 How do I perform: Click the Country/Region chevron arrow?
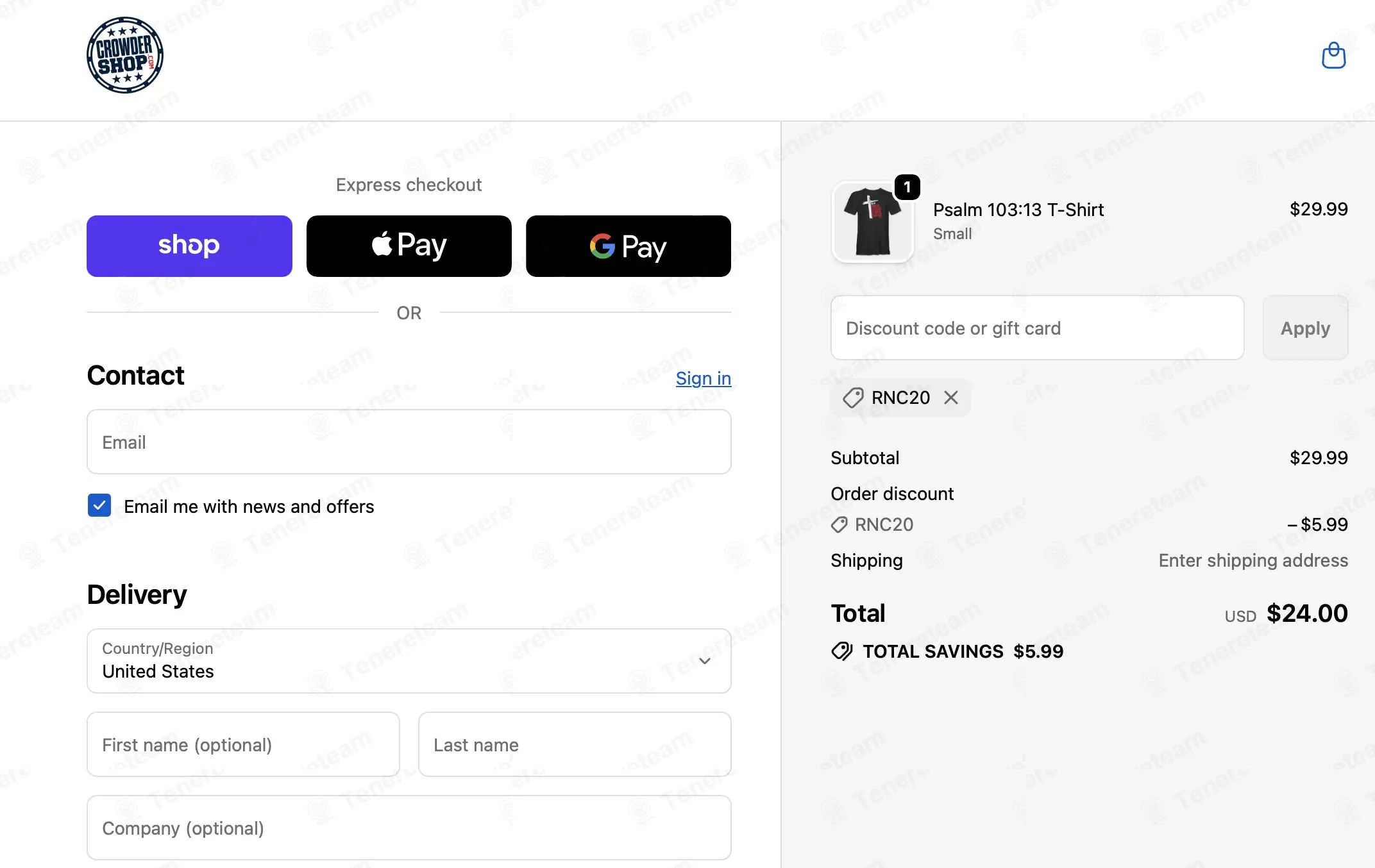[x=705, y=661]
